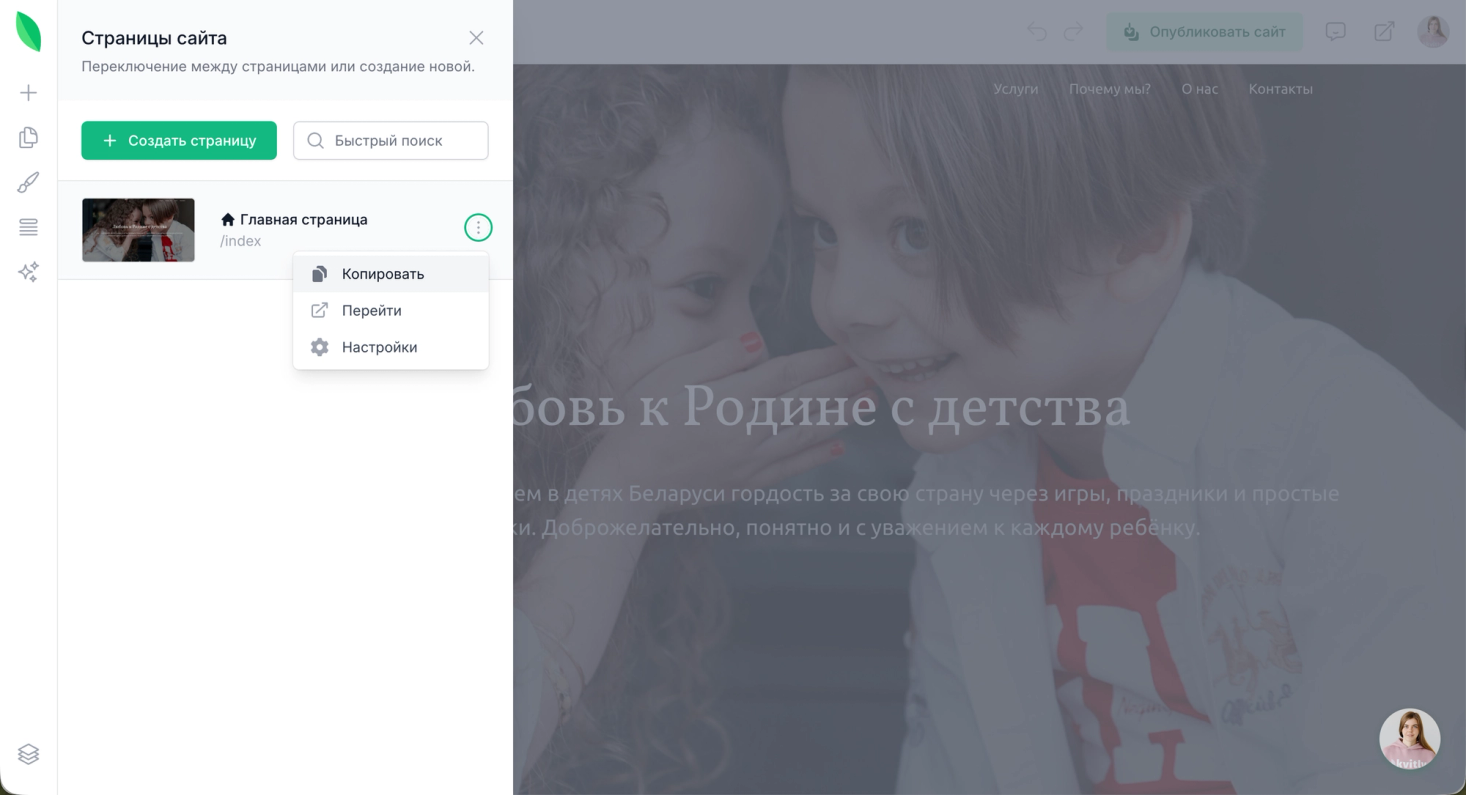The height and width of the screenshot is (795, 1466).
Task: Open the external preview link icon
Action: (1384, 32)
